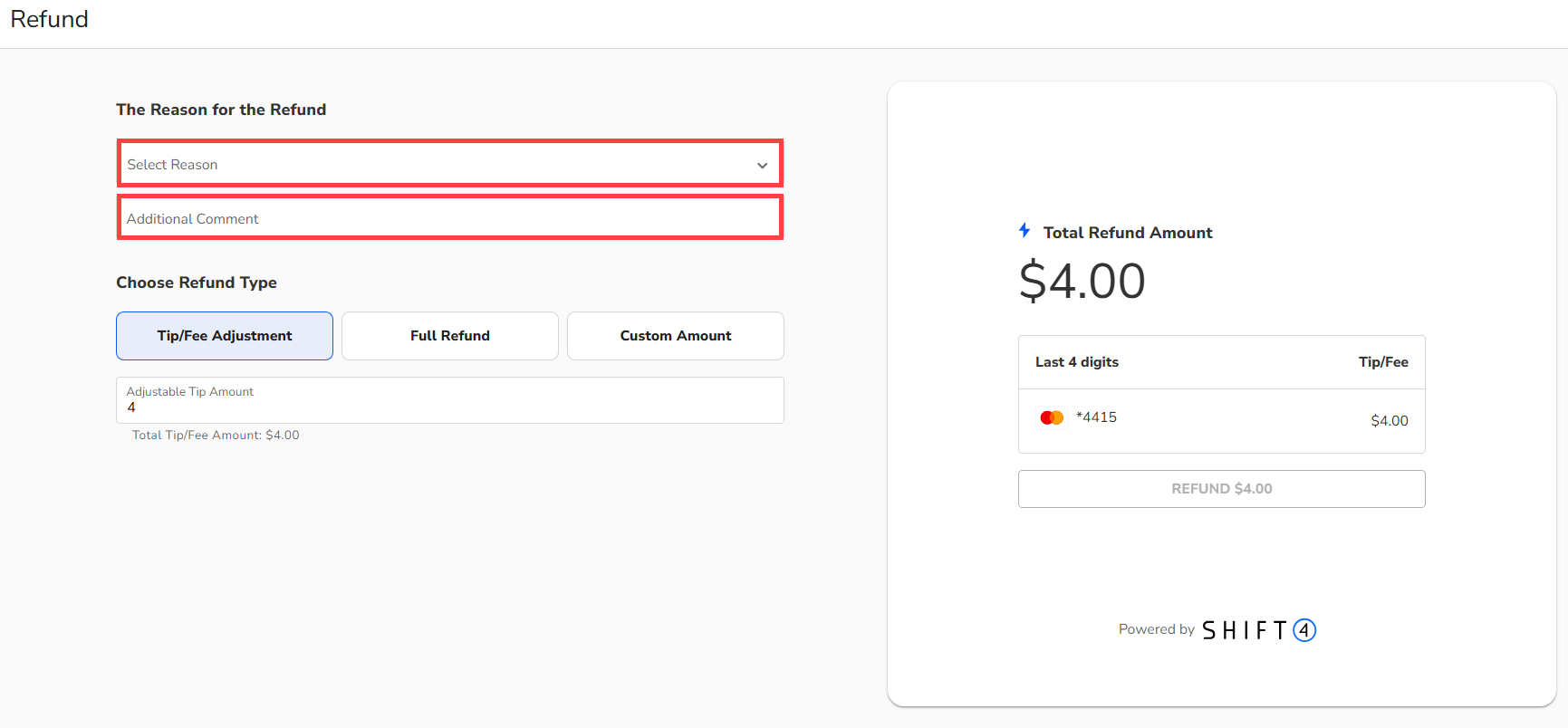Click the Mastercard logo icon
This screenshot has height=728, width=1568.
pyautogui.click(x=1052, y=417)
